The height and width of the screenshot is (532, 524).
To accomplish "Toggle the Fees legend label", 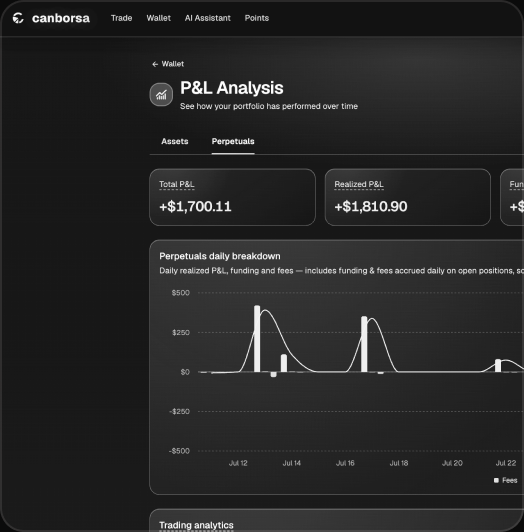I will pos(509,480).
